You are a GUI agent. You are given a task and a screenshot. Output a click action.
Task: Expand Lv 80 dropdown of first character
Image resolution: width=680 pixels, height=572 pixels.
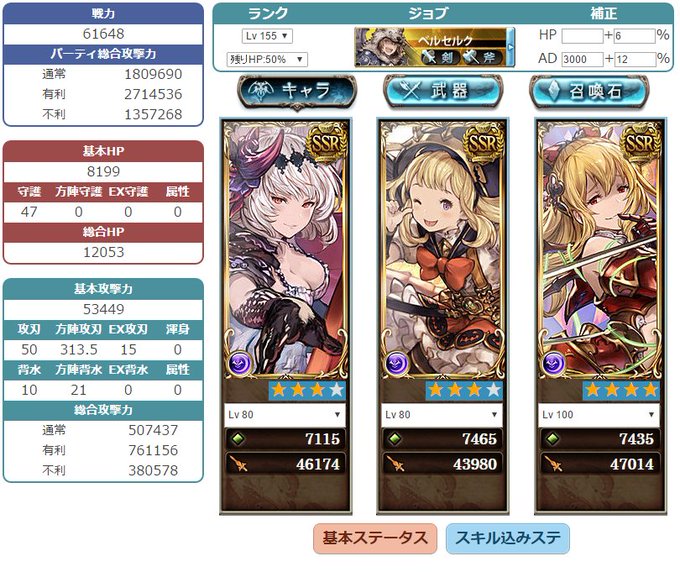coord(285,415)
